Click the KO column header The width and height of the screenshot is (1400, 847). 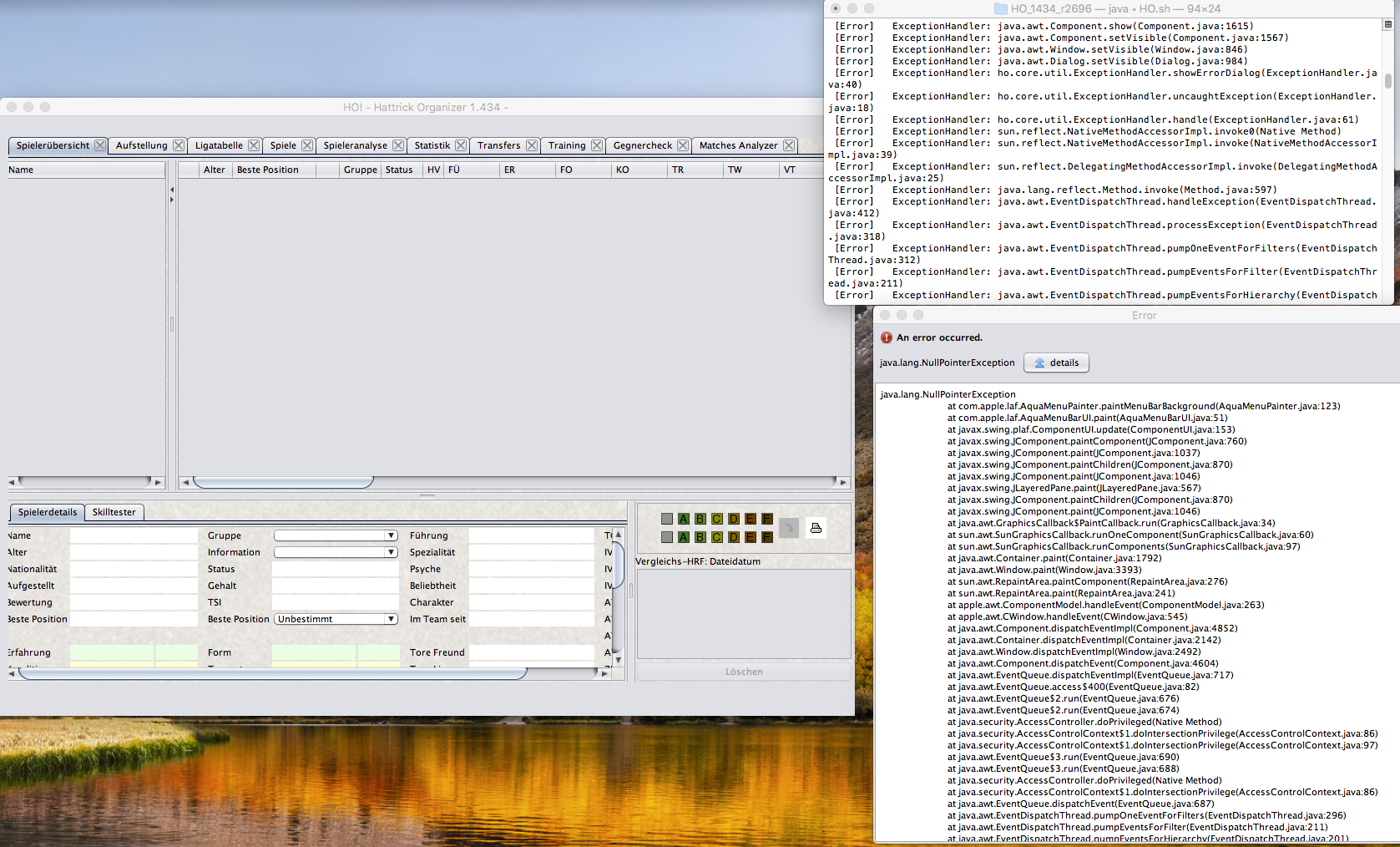(x=639, y=170)
